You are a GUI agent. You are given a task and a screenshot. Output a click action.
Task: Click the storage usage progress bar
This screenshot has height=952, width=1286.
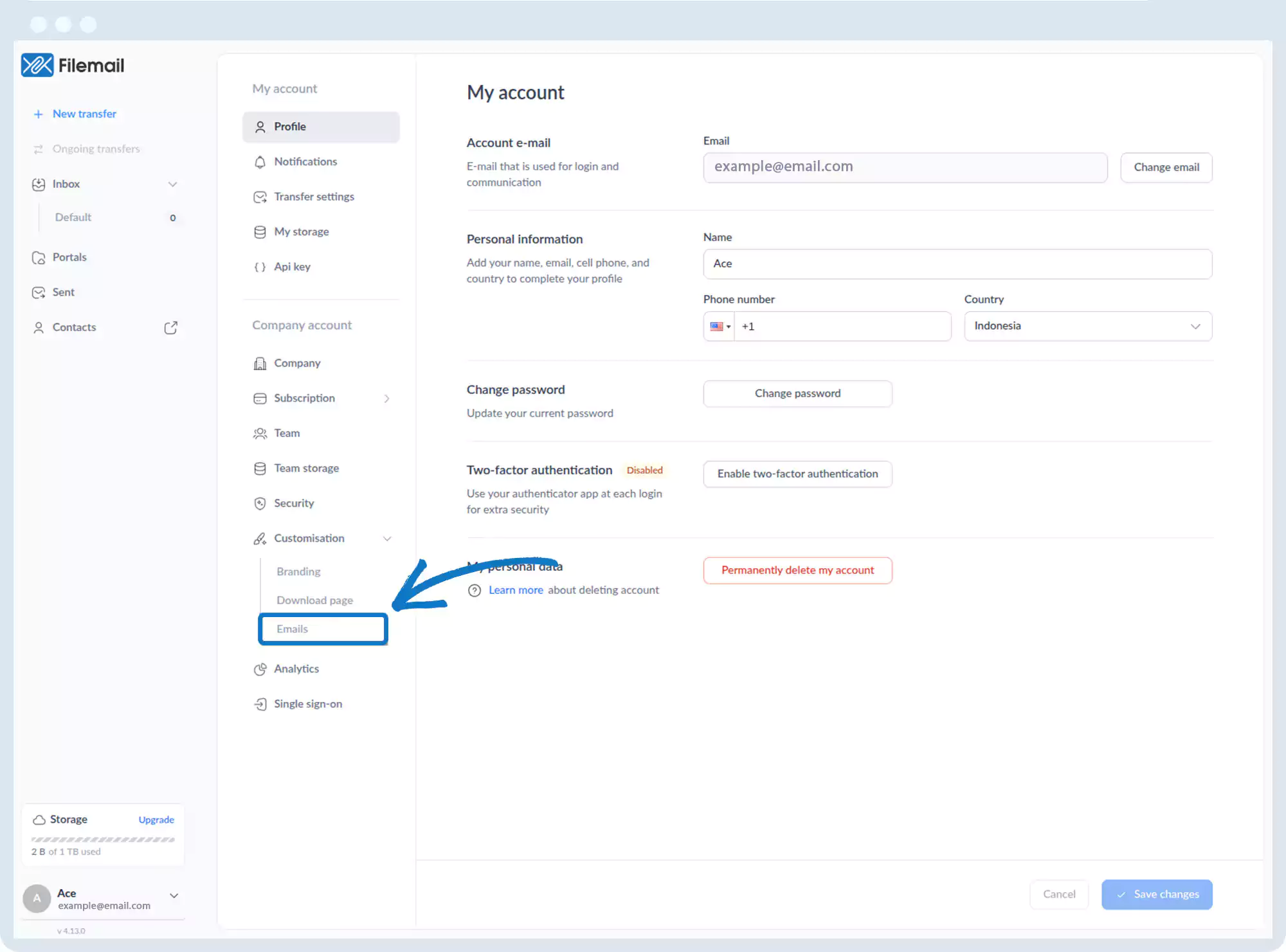coord(103,840)
